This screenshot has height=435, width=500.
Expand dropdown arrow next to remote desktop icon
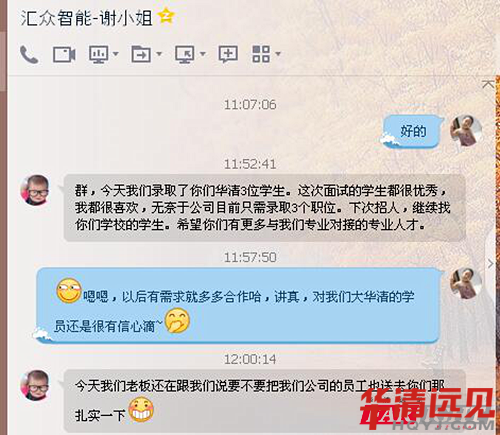(x=202, y=54)
